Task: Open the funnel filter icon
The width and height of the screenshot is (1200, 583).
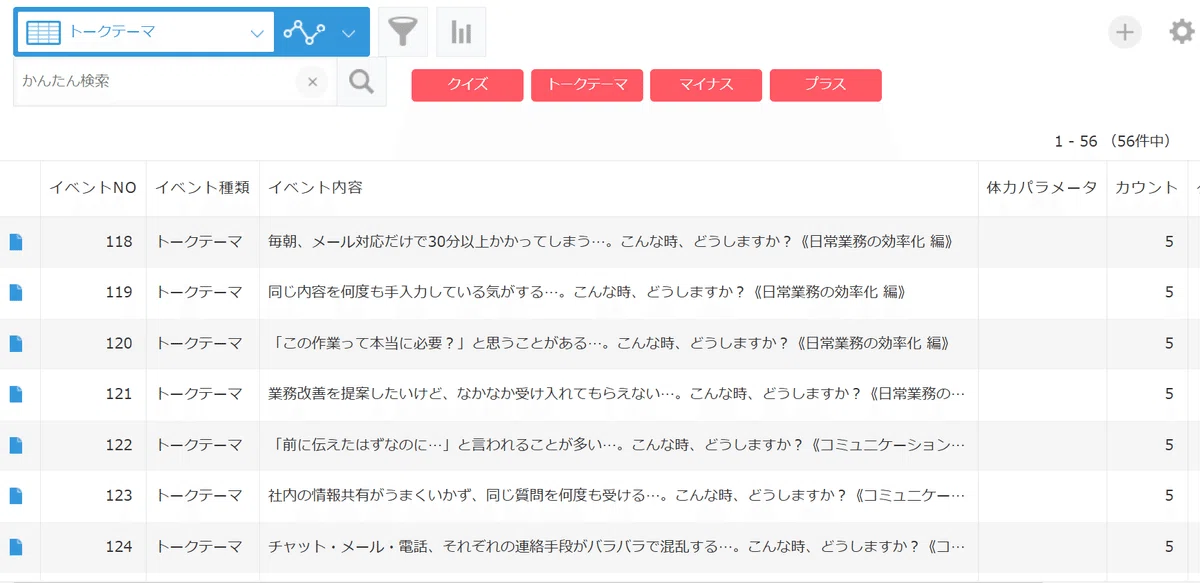Action: pos(403,32)
